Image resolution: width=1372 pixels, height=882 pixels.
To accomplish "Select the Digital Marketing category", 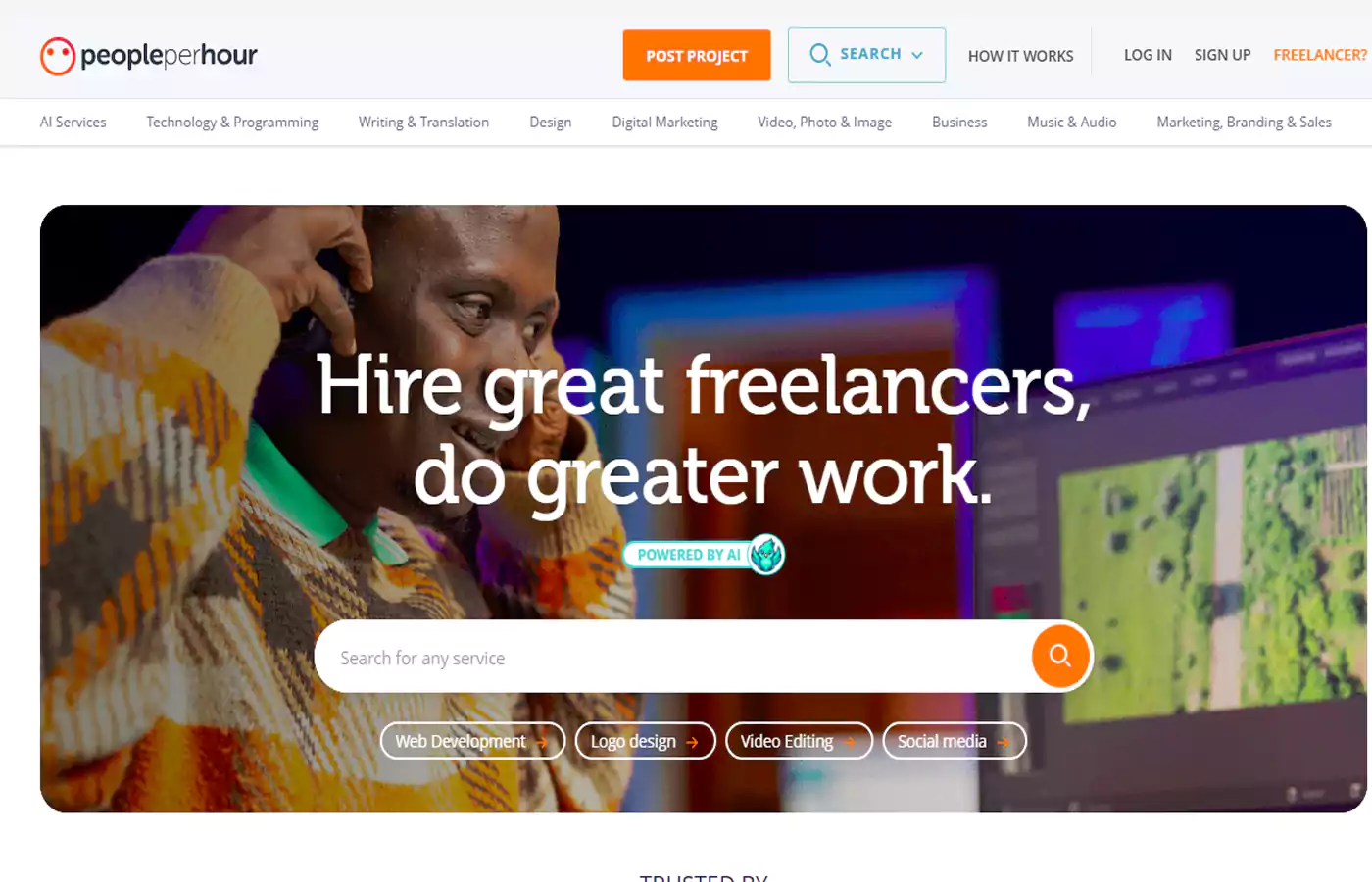I will pos(664,122).
